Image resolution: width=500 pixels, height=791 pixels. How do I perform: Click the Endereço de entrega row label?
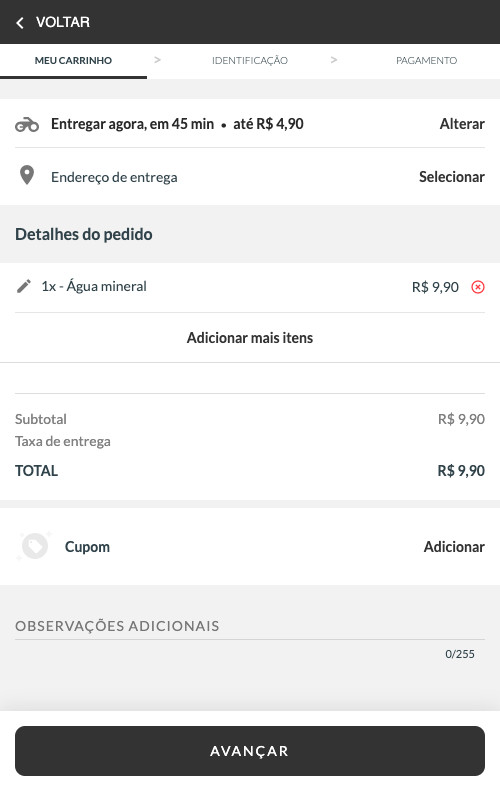[114, 178]
